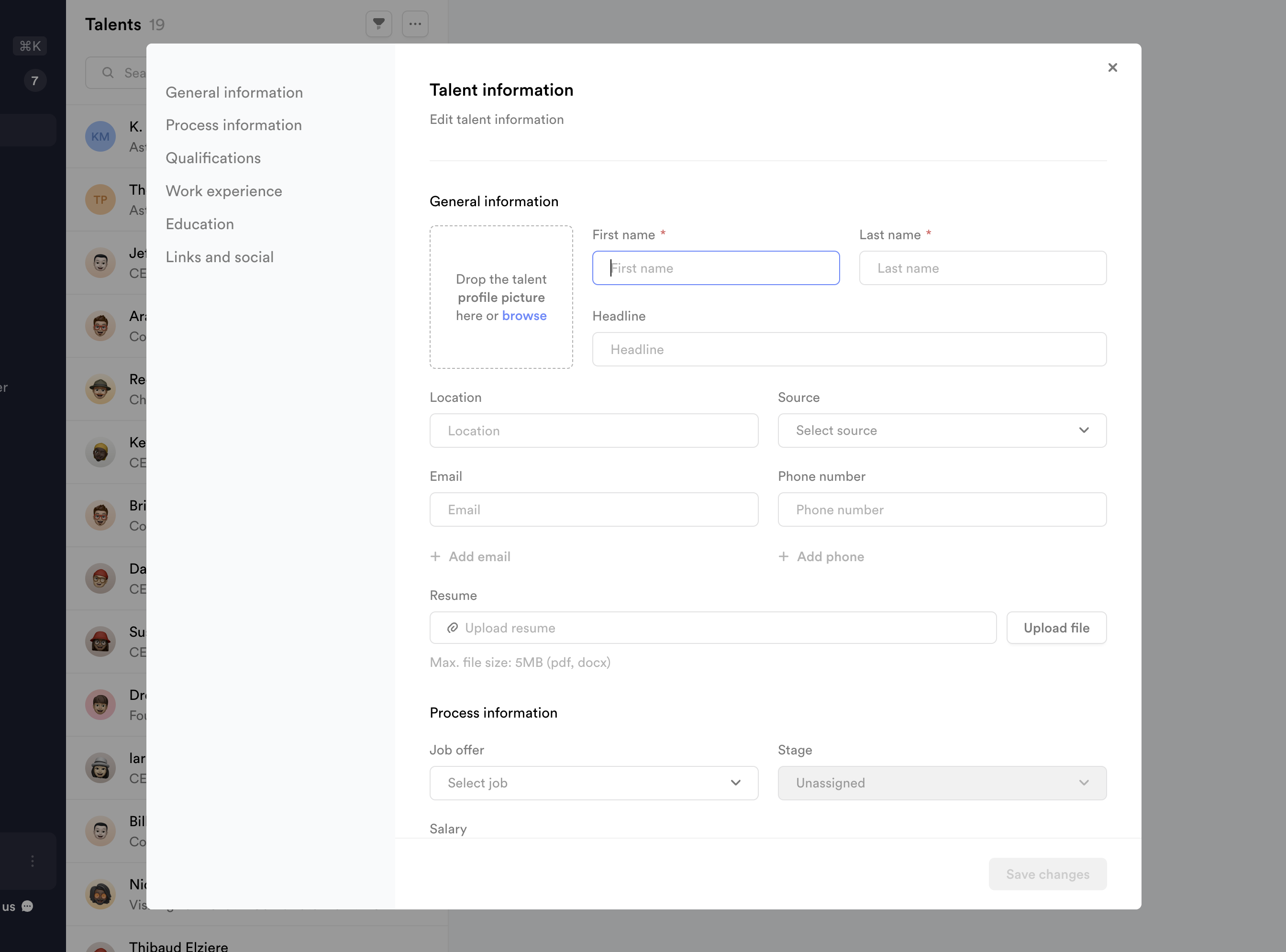This screenshot has height=952, width=1286.
Task: Click the KM avatar in talent list
Action: 100,136
